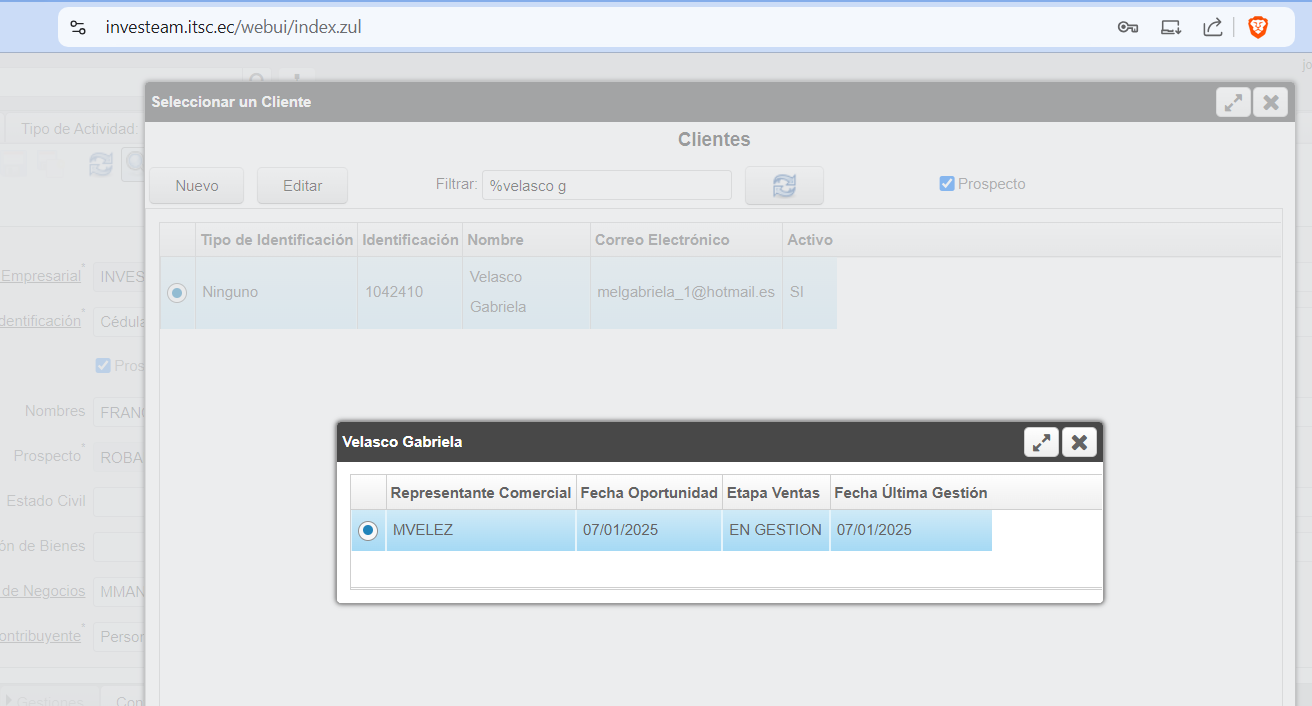Click the refresh button beside the Filtrar field
The height and width of the screenshot is (706, 1312).
click(784, 185)
